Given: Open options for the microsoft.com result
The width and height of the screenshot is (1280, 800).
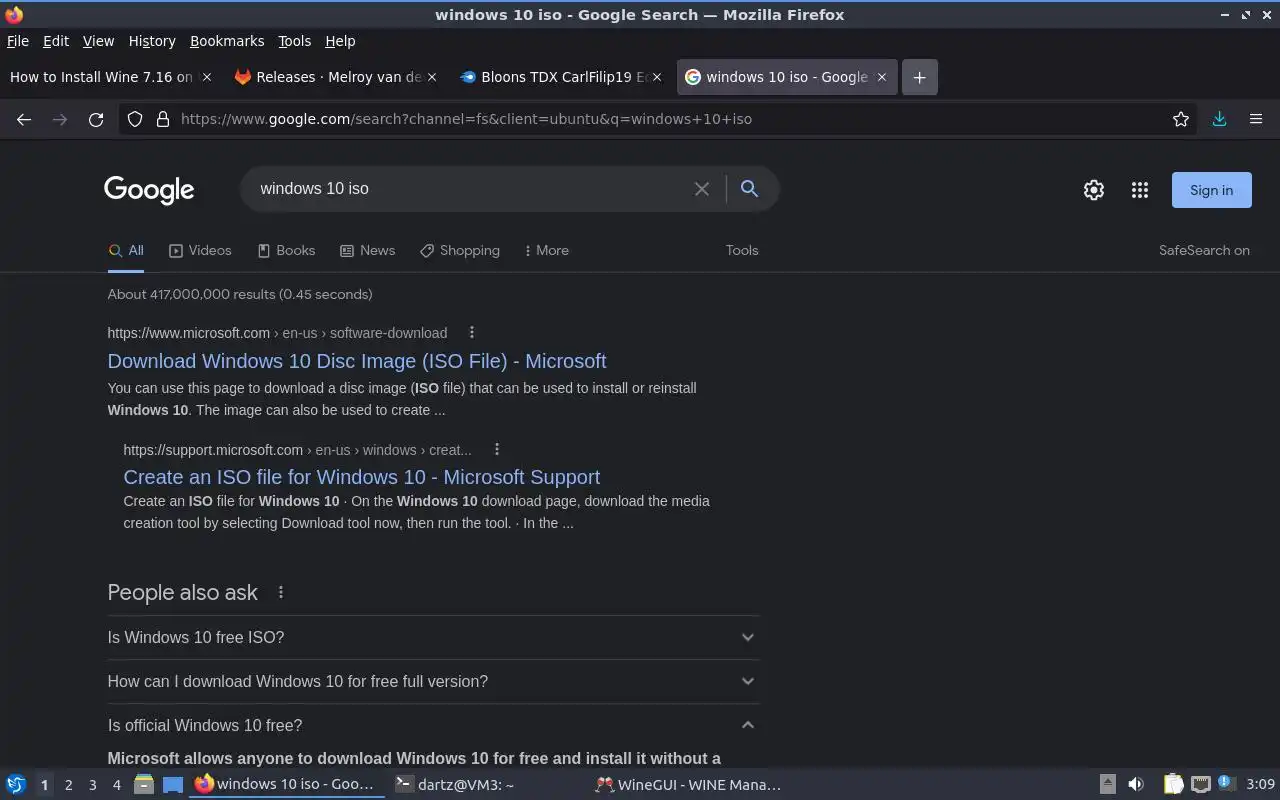Looking at the screenshot, I should (472, 333).
